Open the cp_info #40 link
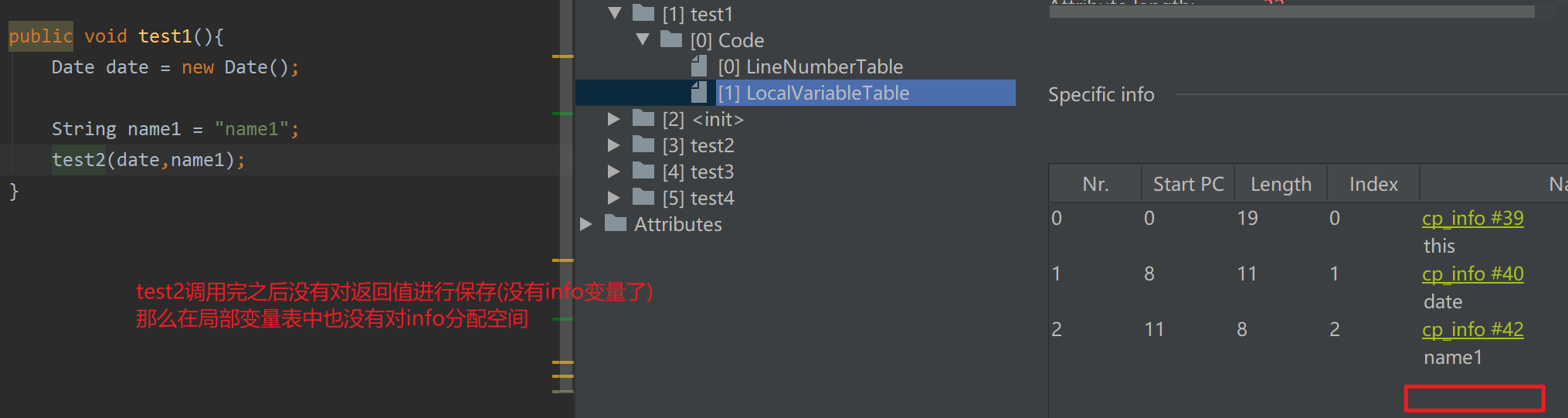The image size is (1568, 418). (1472, 274)
